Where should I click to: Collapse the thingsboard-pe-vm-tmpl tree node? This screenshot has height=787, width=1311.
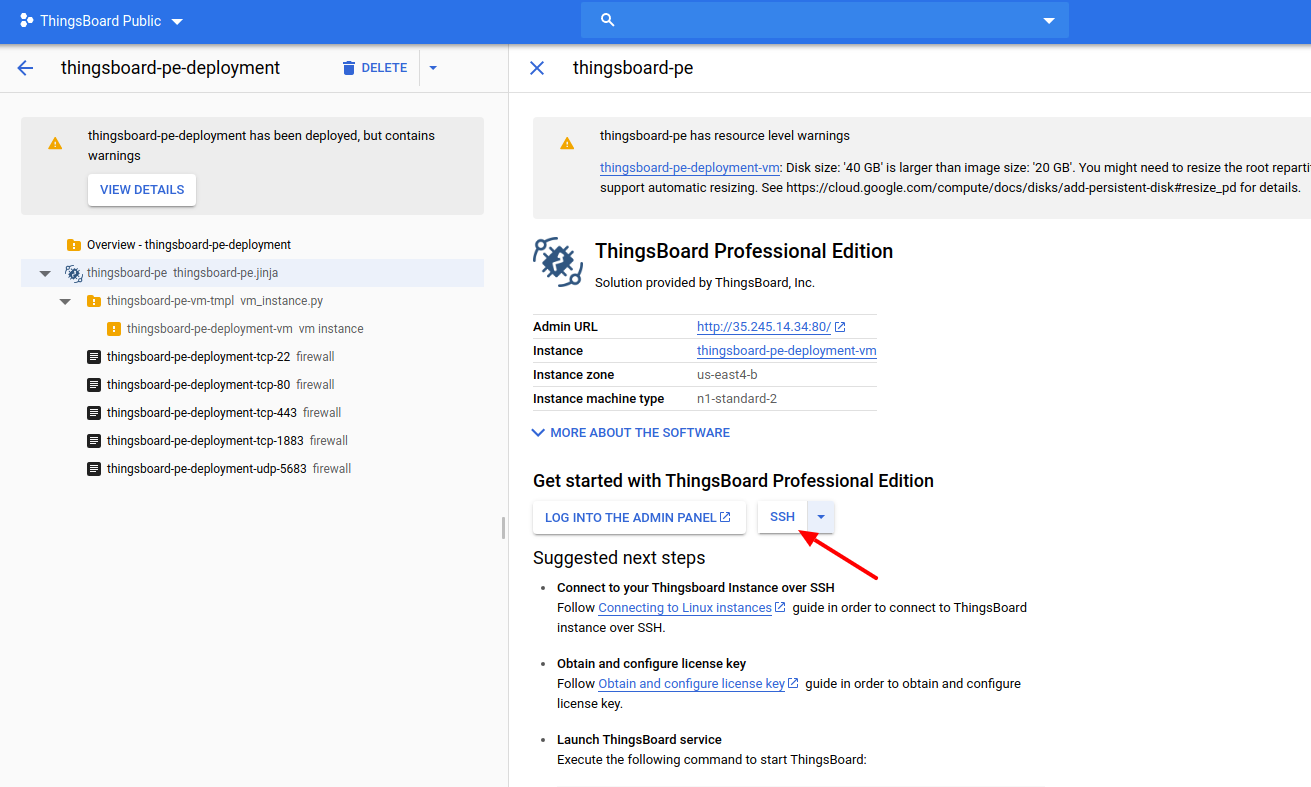pos(65,301)
